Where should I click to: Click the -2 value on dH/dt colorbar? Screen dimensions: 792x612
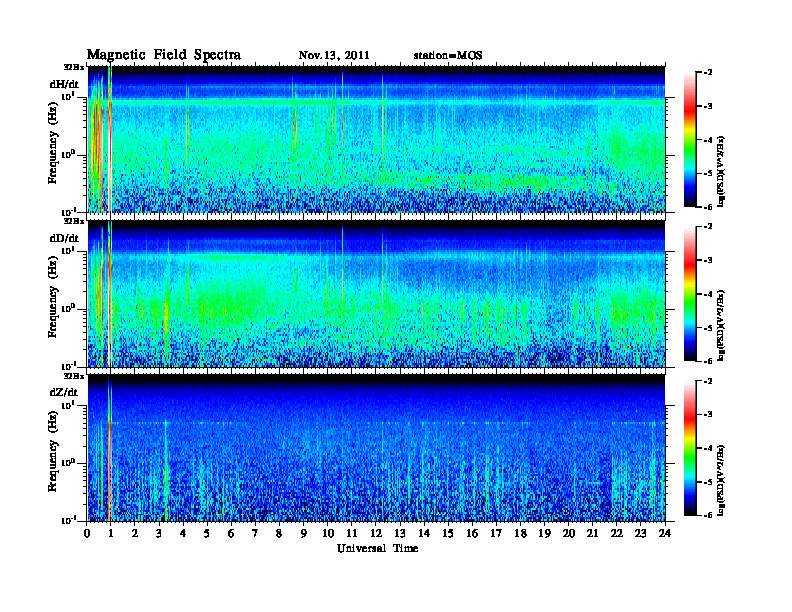pyautogui.click(x=708, y=73)
